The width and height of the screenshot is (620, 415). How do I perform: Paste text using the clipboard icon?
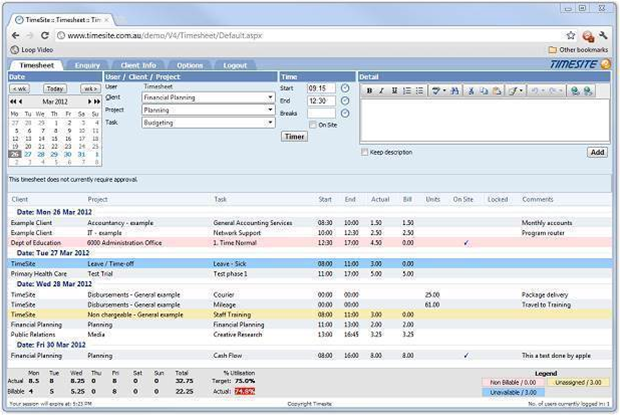pos(497,91)
